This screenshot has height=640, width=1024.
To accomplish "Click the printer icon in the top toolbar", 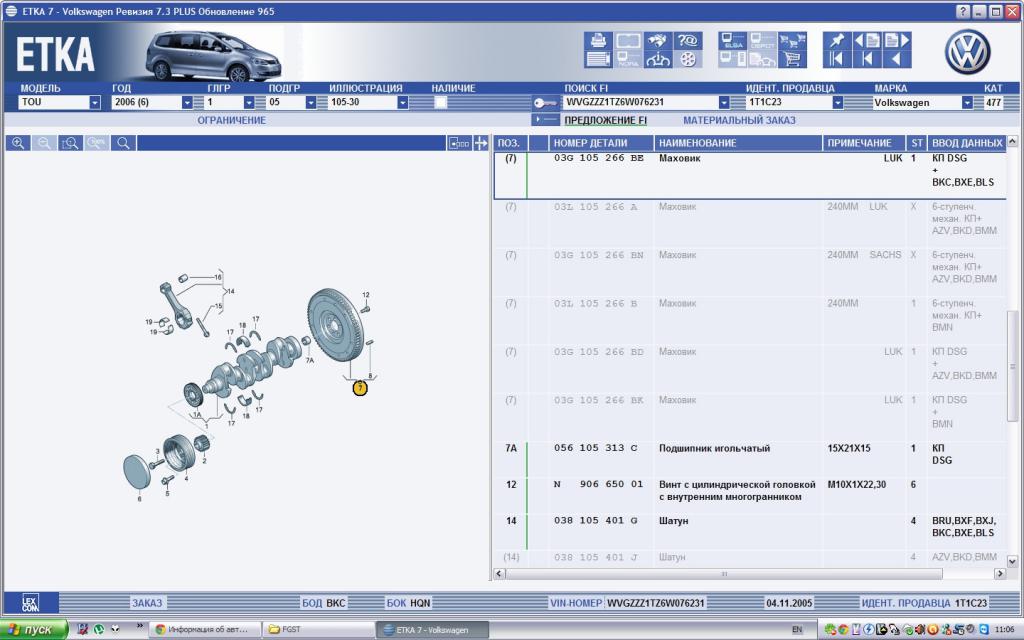I will click(598, 40).
